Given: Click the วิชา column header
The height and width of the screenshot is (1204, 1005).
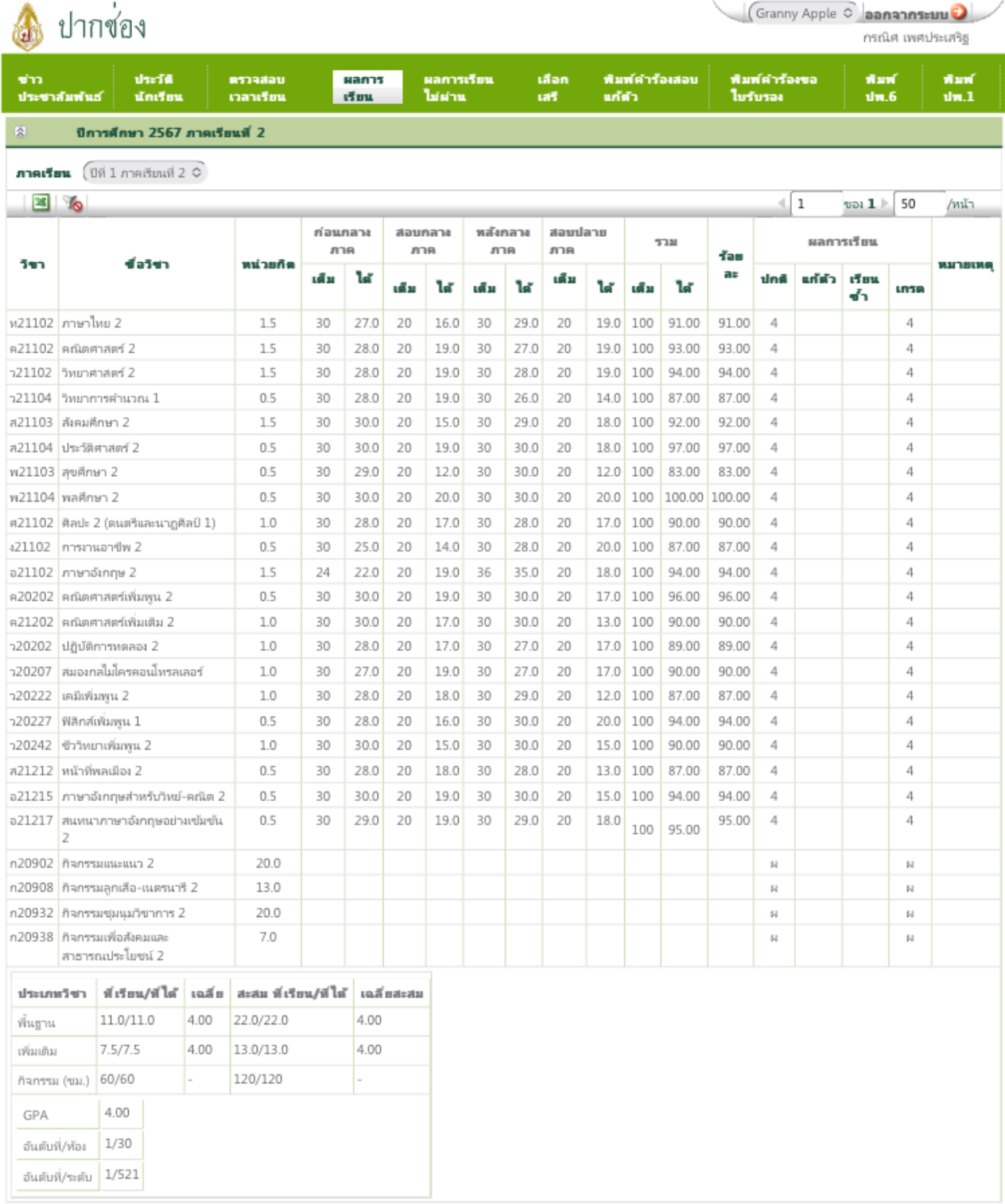Looking at the screenshot, I should tap(33, 264).
